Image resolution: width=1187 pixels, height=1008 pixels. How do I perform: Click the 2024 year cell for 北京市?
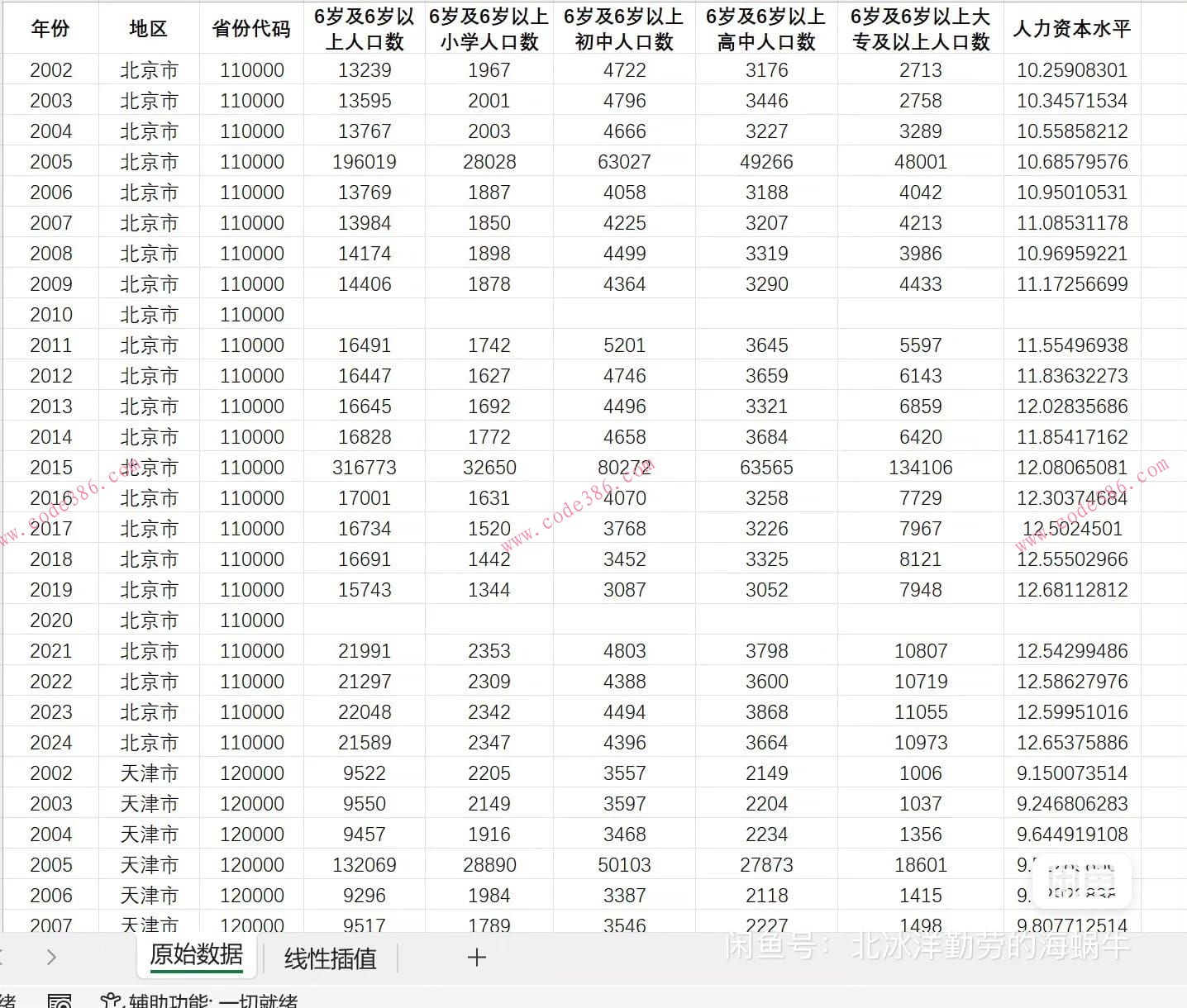(51, 742)
